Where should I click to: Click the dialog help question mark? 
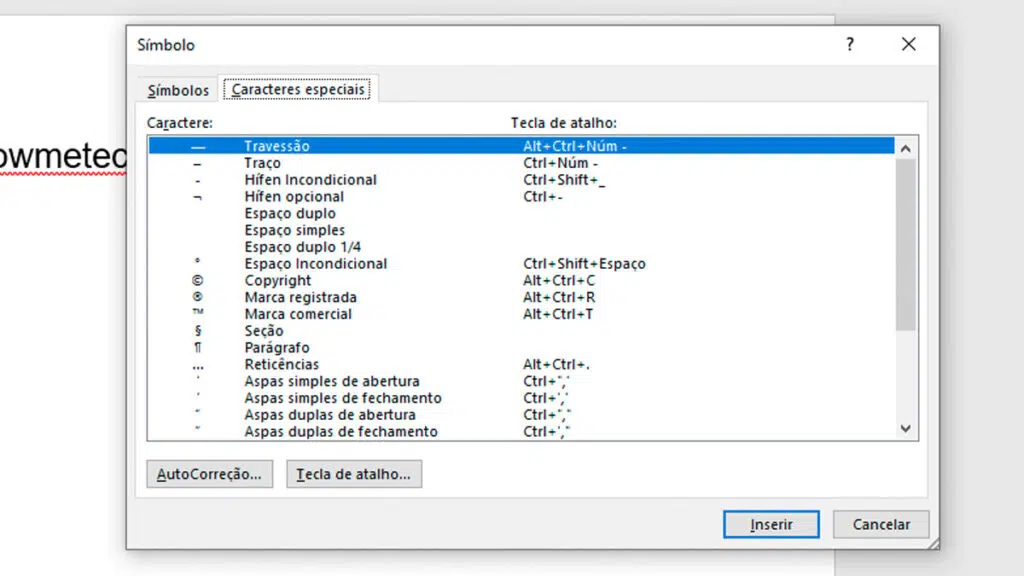(x=849, y=44)
